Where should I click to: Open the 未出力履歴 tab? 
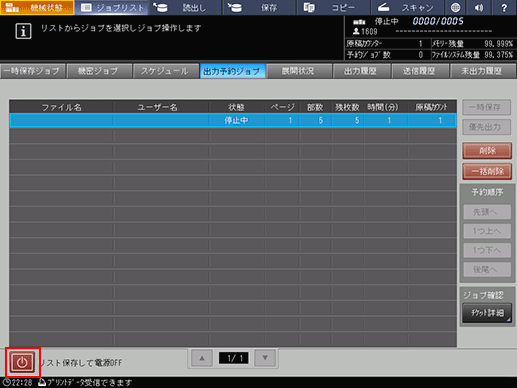click(x=482, y=71)
